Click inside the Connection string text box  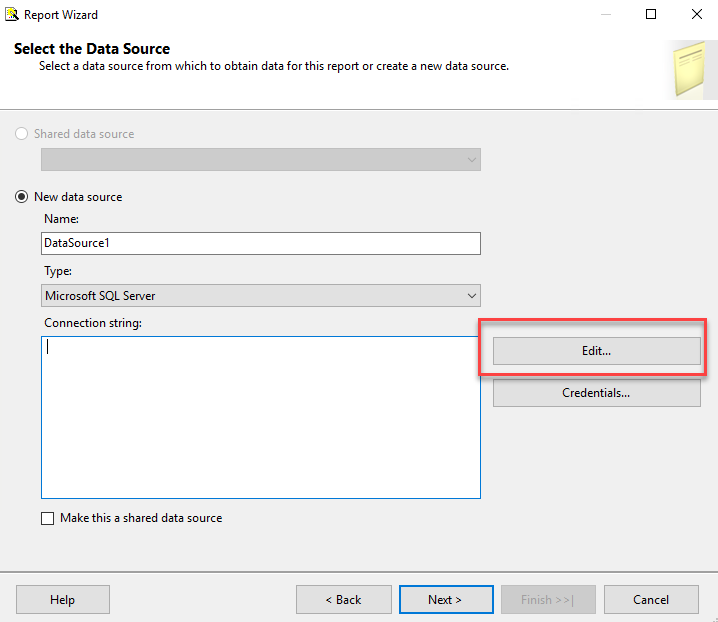pos(260,417)
